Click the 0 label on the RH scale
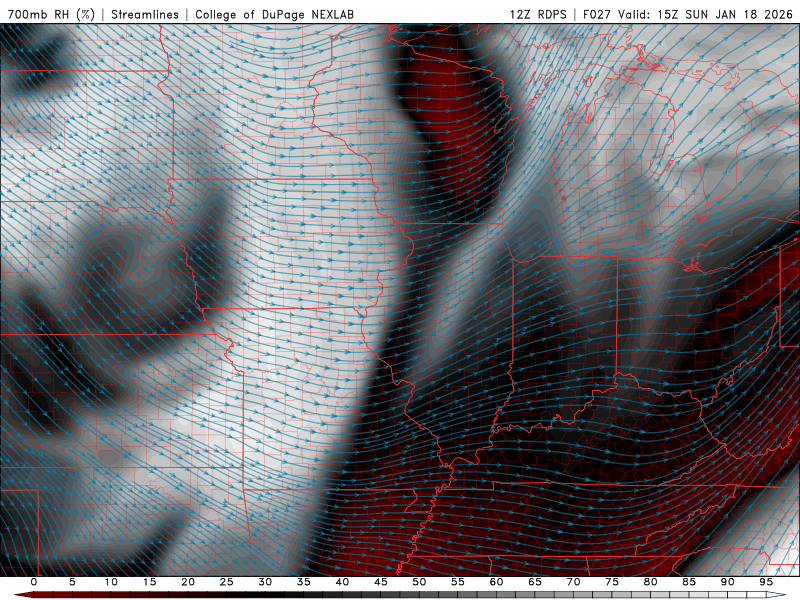800x600 pixels. click(x=34, y=582)
